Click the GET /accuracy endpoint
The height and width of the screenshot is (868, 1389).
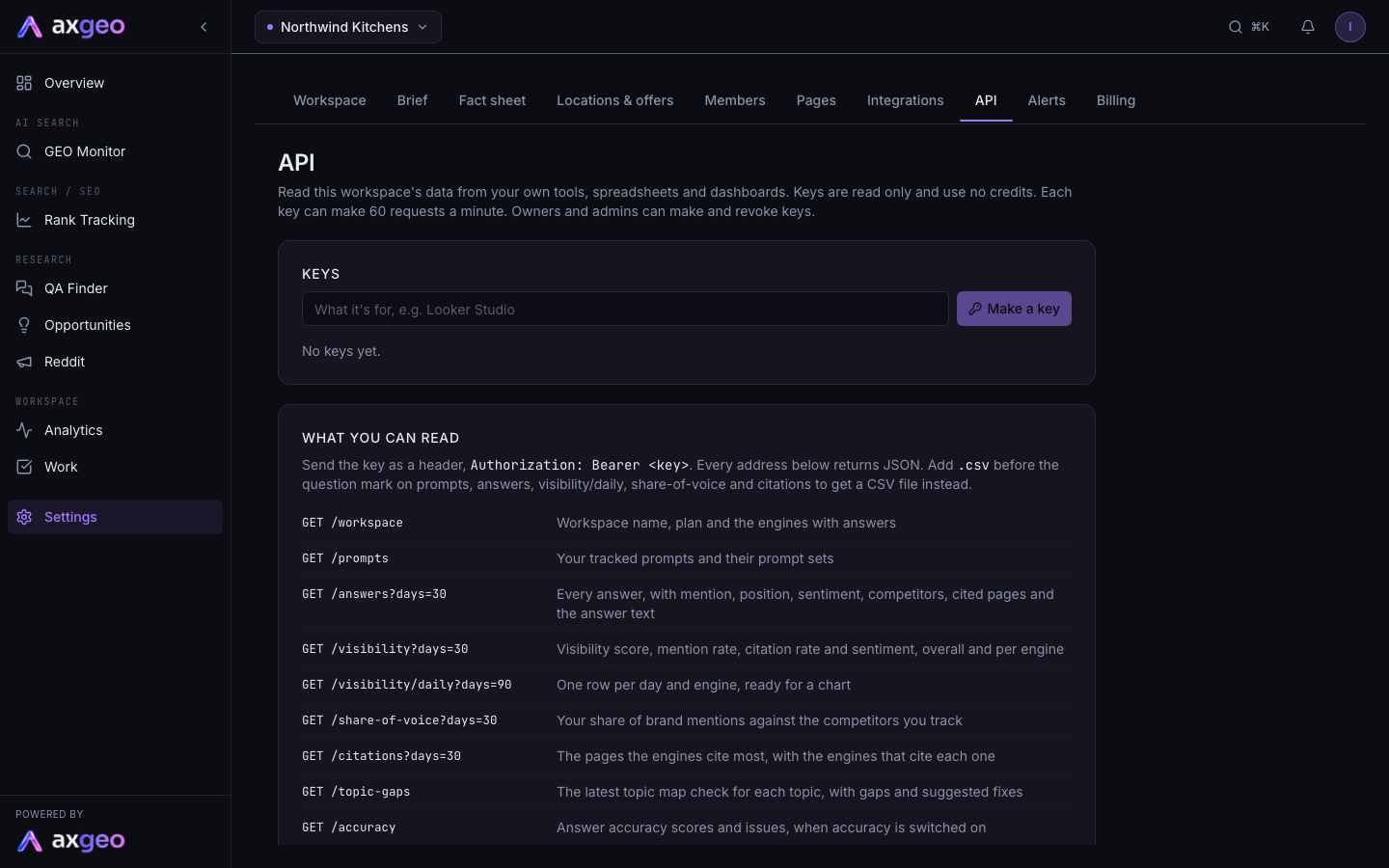(x=349, y=827)
